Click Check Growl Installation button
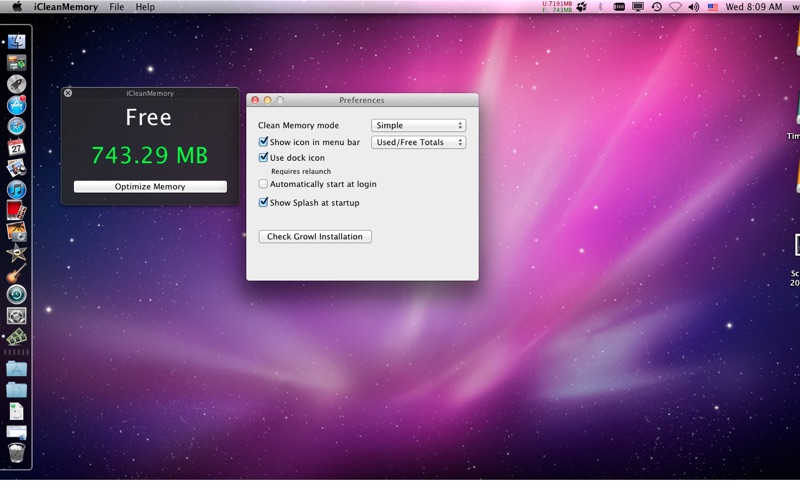The height and width of the screenshot is (500, 800). click(315, 237)
